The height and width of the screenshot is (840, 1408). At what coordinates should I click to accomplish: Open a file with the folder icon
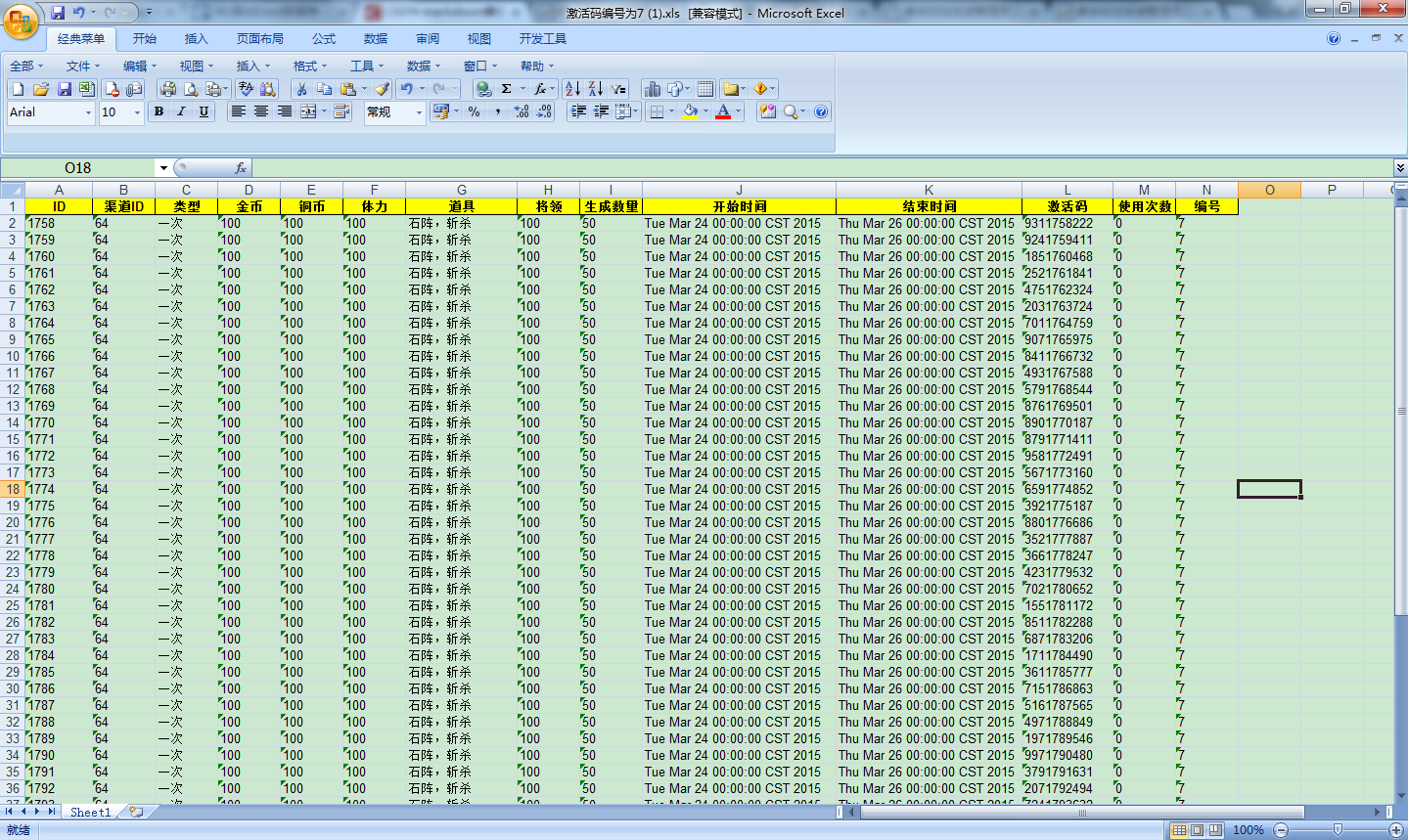41,89
